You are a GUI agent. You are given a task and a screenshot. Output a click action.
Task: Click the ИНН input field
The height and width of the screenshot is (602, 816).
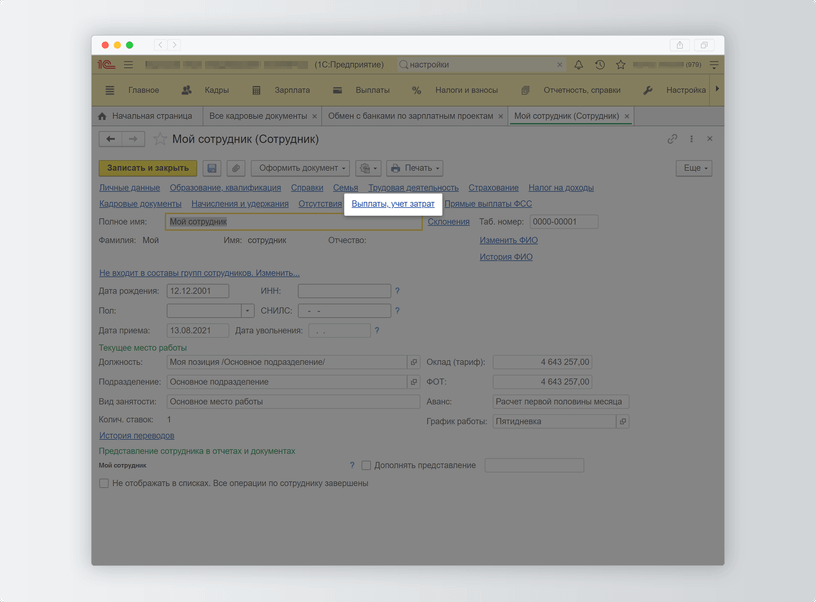[345, 291]
